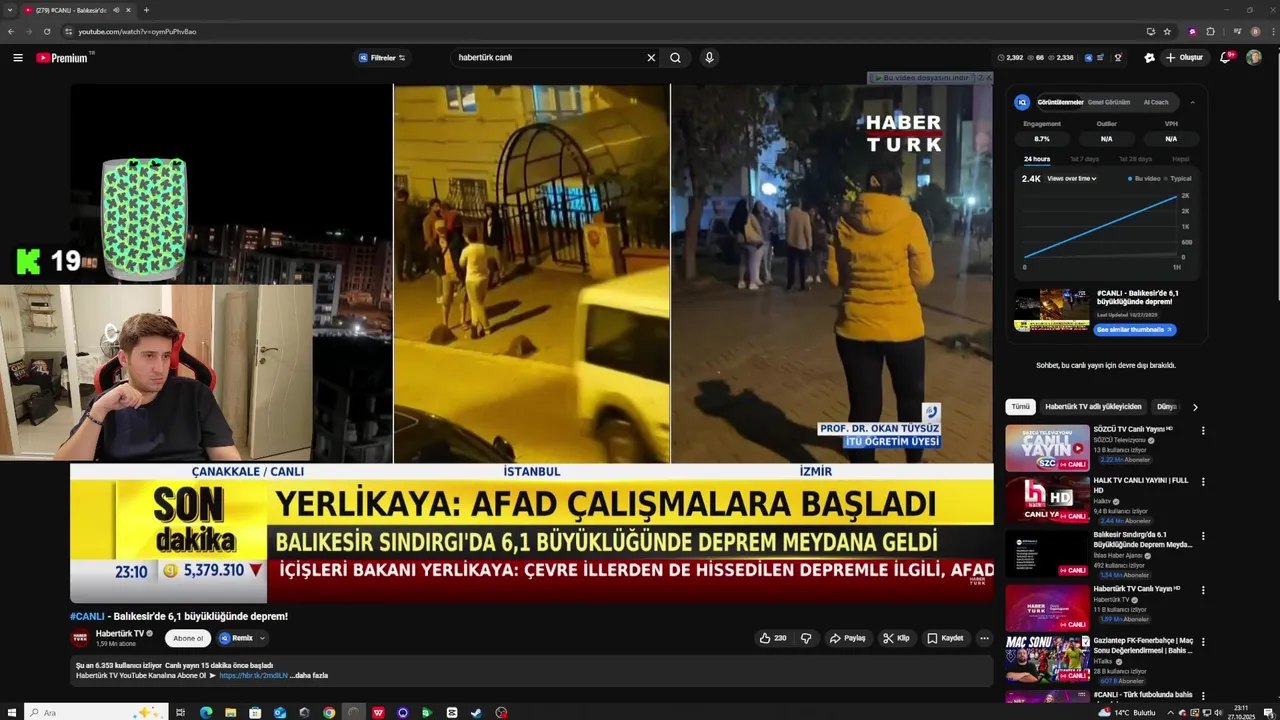Screen dimensions: 1280x720
Task: Like the video with thumbs-up 230
Action: pos(773,638)
